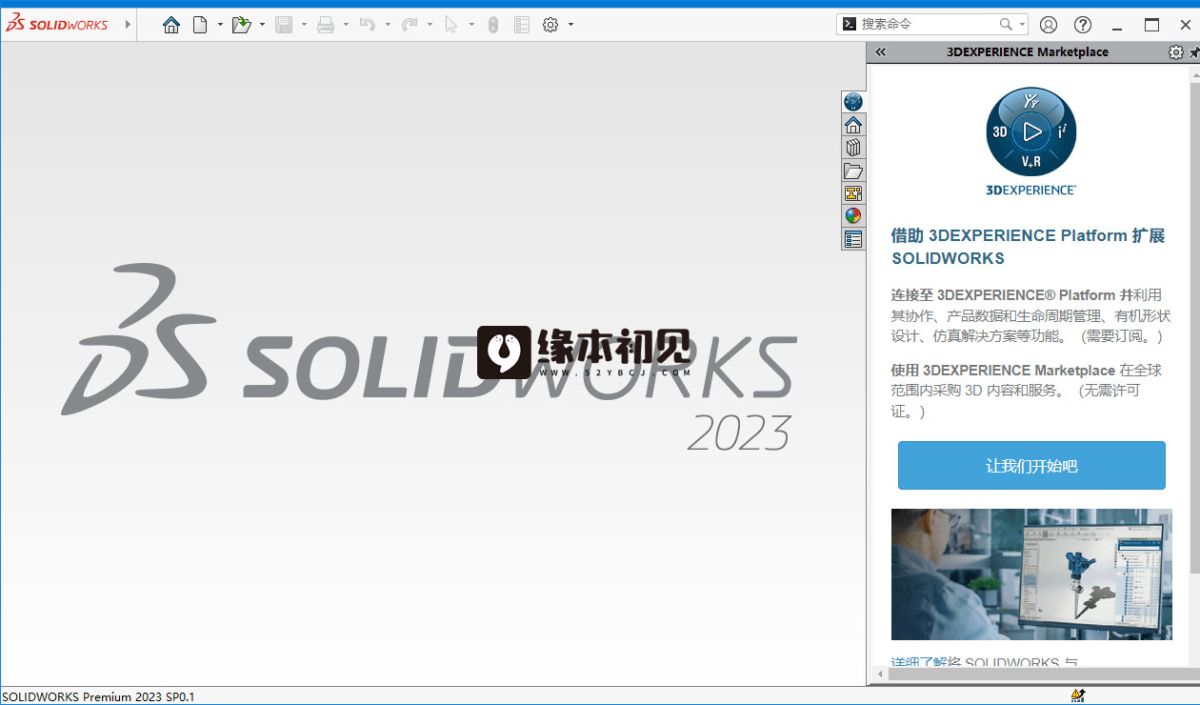Image resolution: width=1200 pixels, height=705 pixels.
Task: Collapse the task pane with double chevron
Action: (880, 52)
